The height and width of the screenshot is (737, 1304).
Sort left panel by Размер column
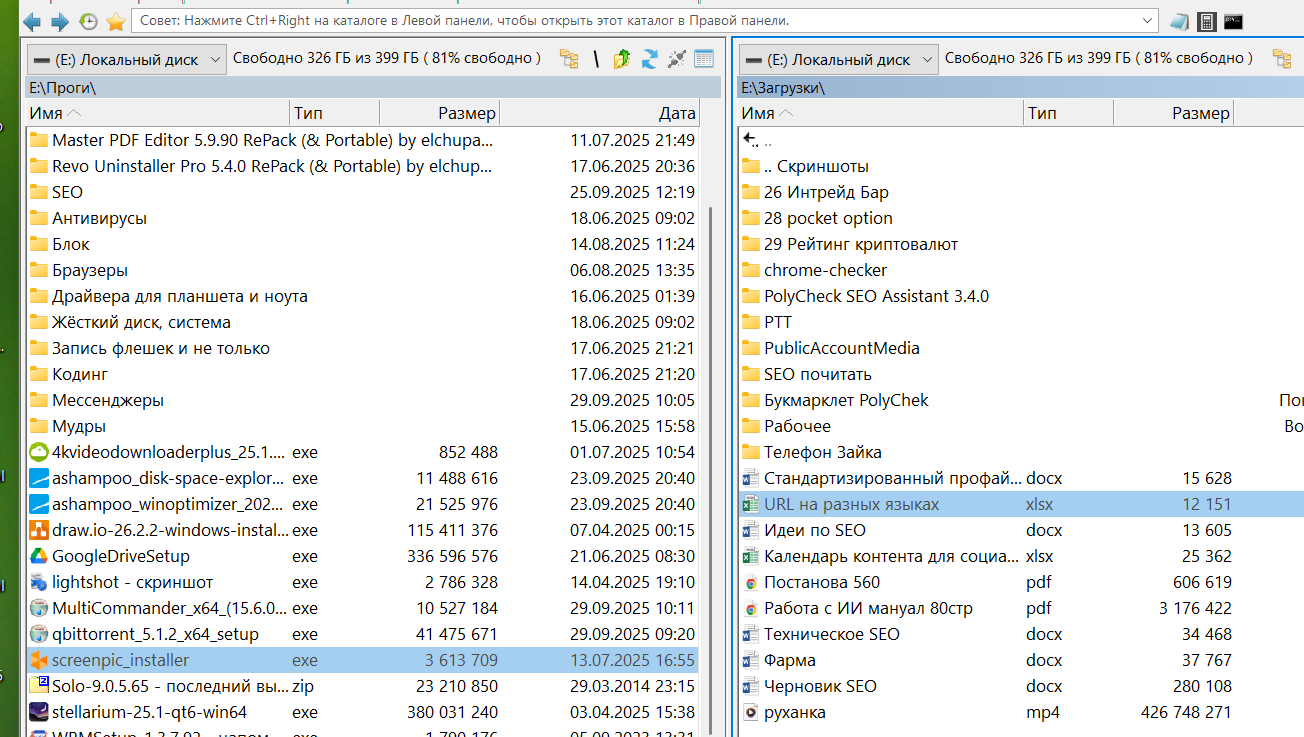pos(439,113)
